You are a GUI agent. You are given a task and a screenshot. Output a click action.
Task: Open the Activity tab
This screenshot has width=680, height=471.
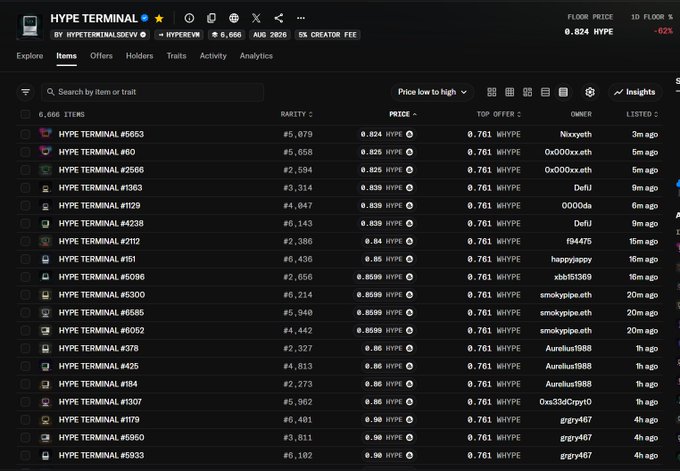213,56
